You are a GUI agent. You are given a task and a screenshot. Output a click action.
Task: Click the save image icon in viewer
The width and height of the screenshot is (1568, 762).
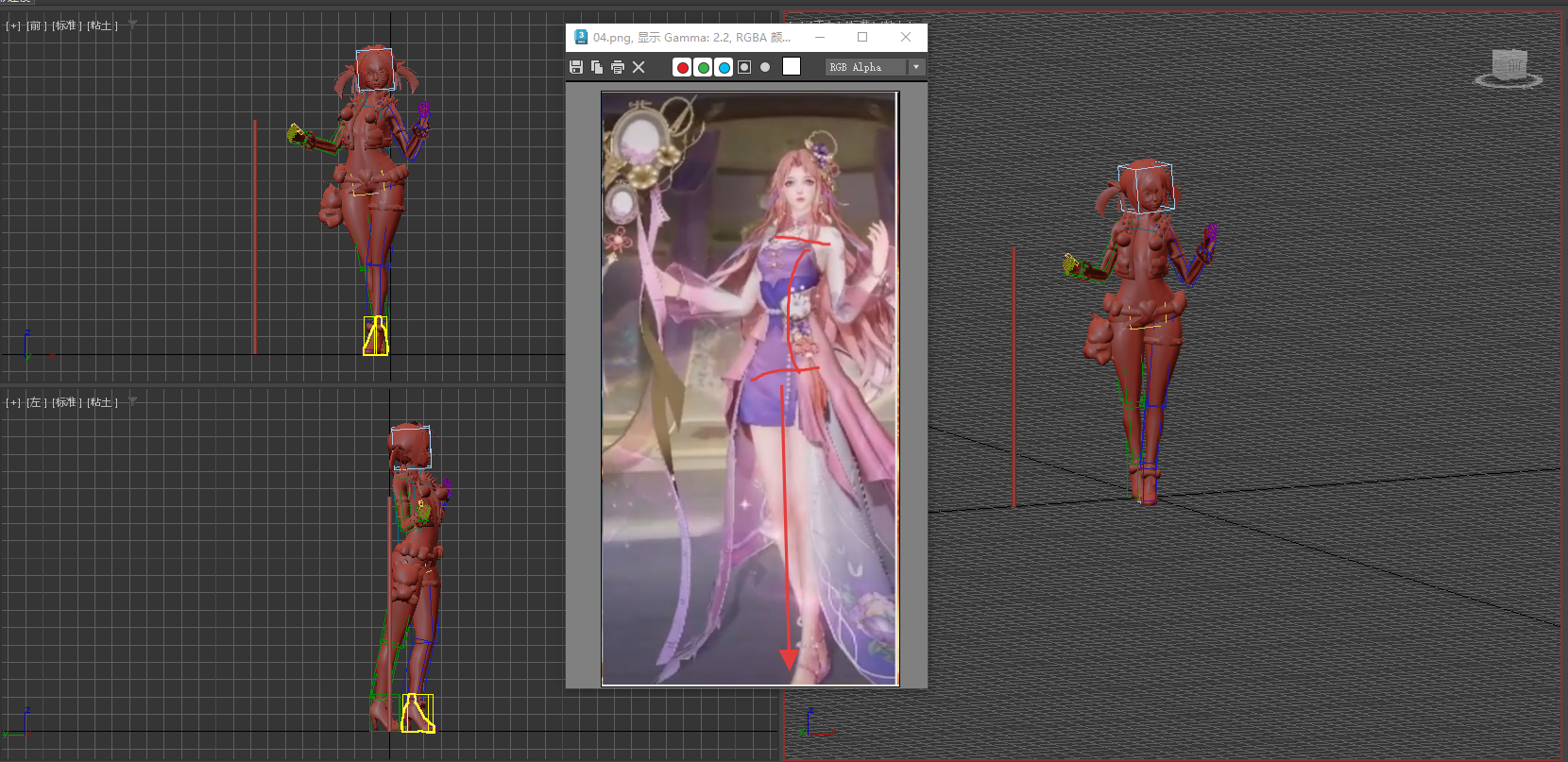[x=576, y=67]
